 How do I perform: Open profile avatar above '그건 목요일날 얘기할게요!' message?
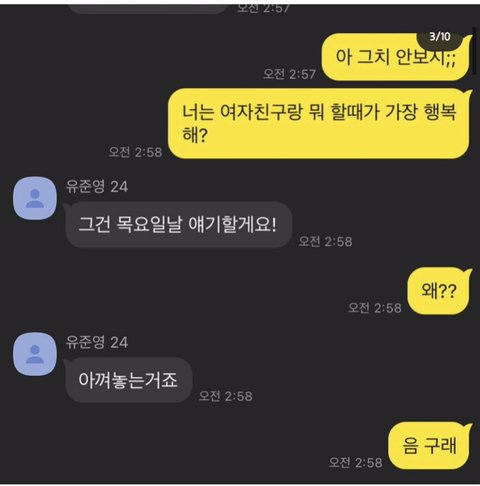(x=35, y=198)
